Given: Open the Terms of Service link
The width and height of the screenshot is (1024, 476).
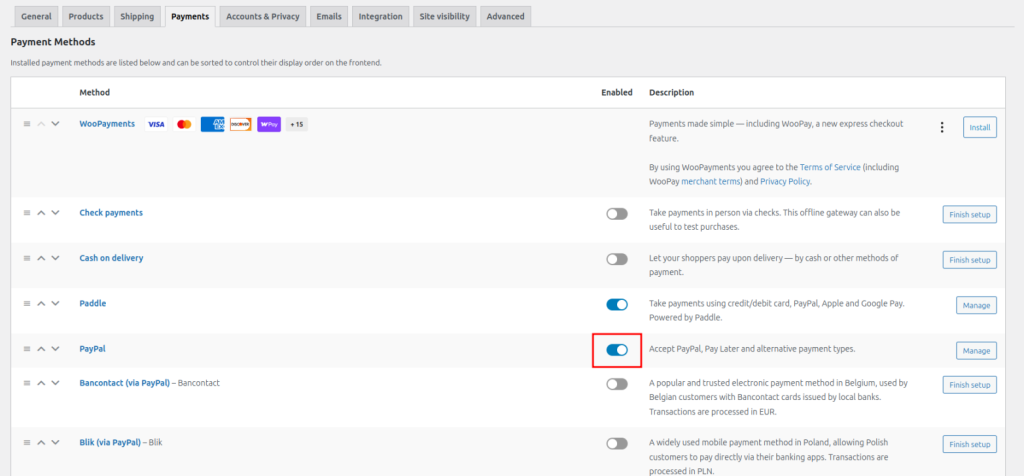Looking at the screenshot, I should [x=829, y=167].
